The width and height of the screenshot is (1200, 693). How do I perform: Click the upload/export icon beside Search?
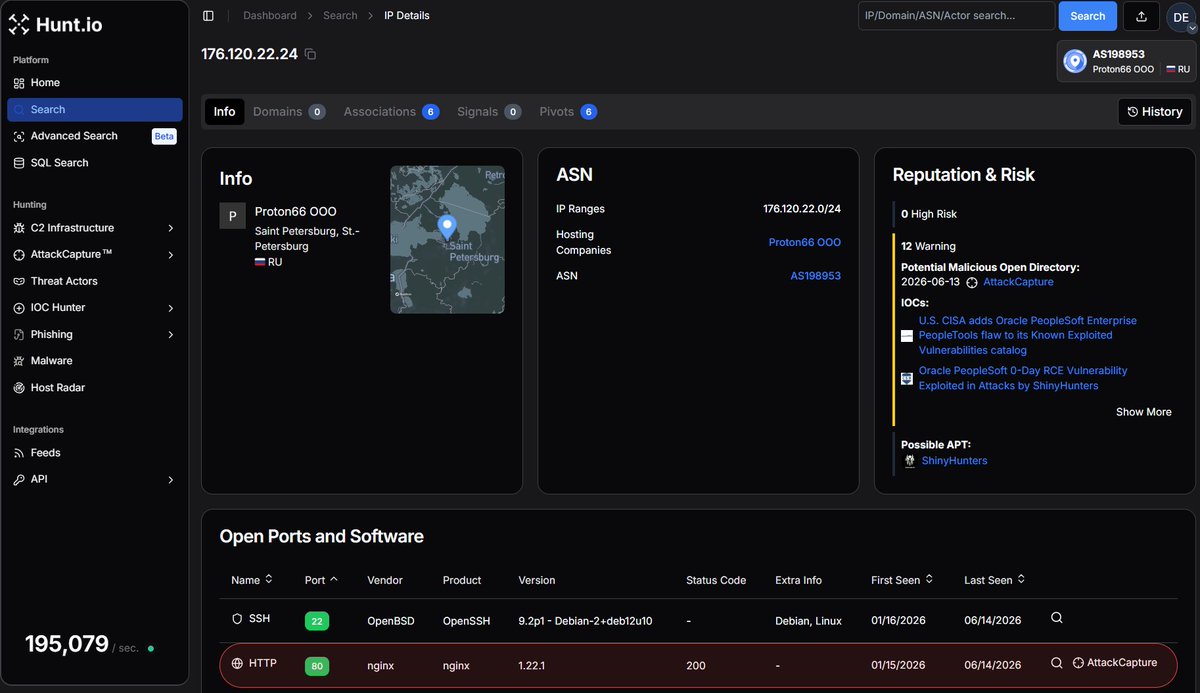[1141, 16]
